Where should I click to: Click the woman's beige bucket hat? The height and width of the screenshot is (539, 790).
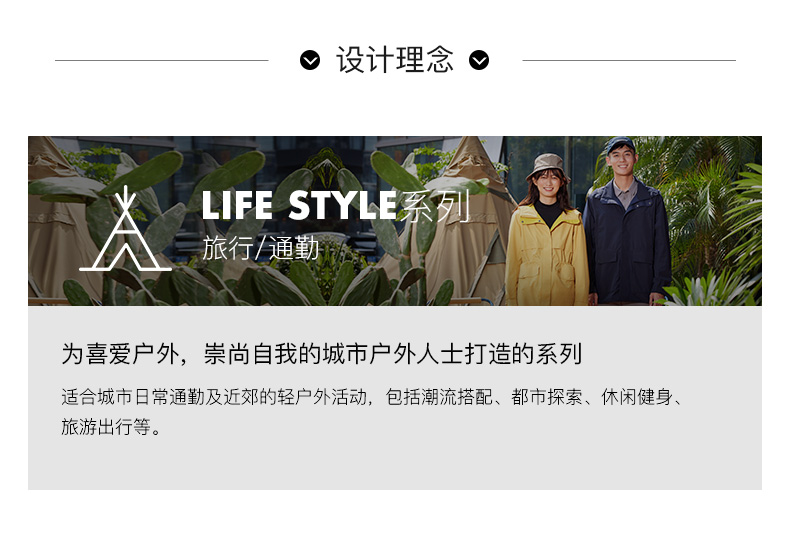coord(547,166)
